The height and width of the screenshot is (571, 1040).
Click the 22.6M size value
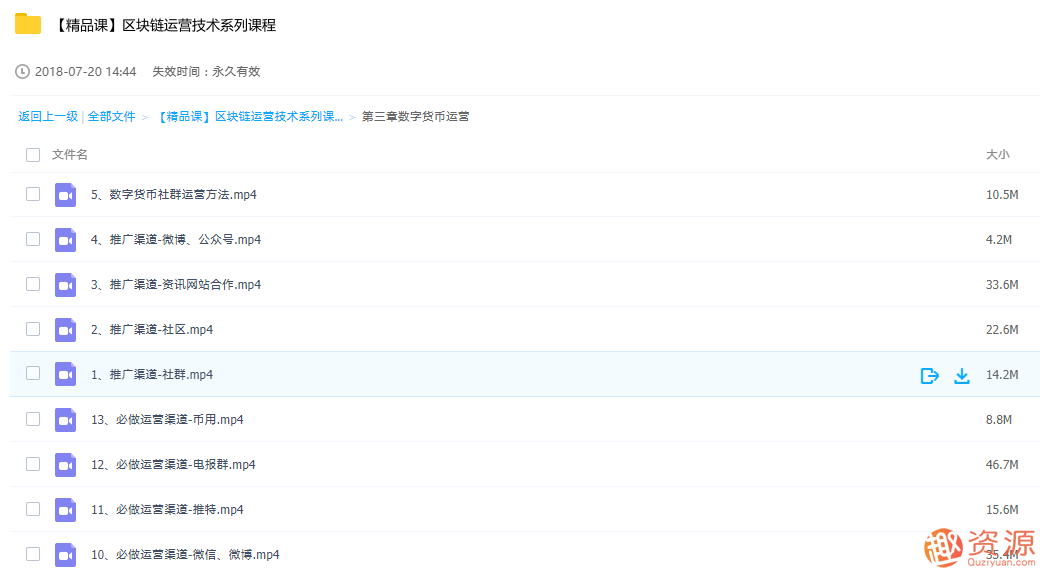(x=1002, y=330)
